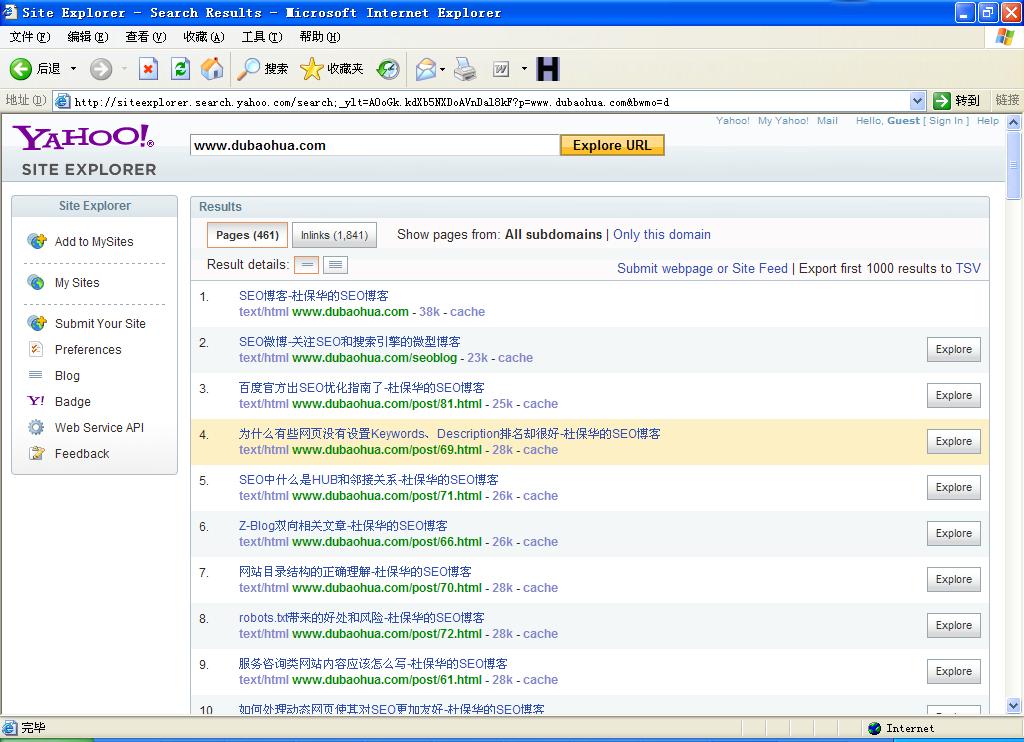The image size is (1024, 742).
Task: Click the Blog lines icon
Action: coord(35,375)
